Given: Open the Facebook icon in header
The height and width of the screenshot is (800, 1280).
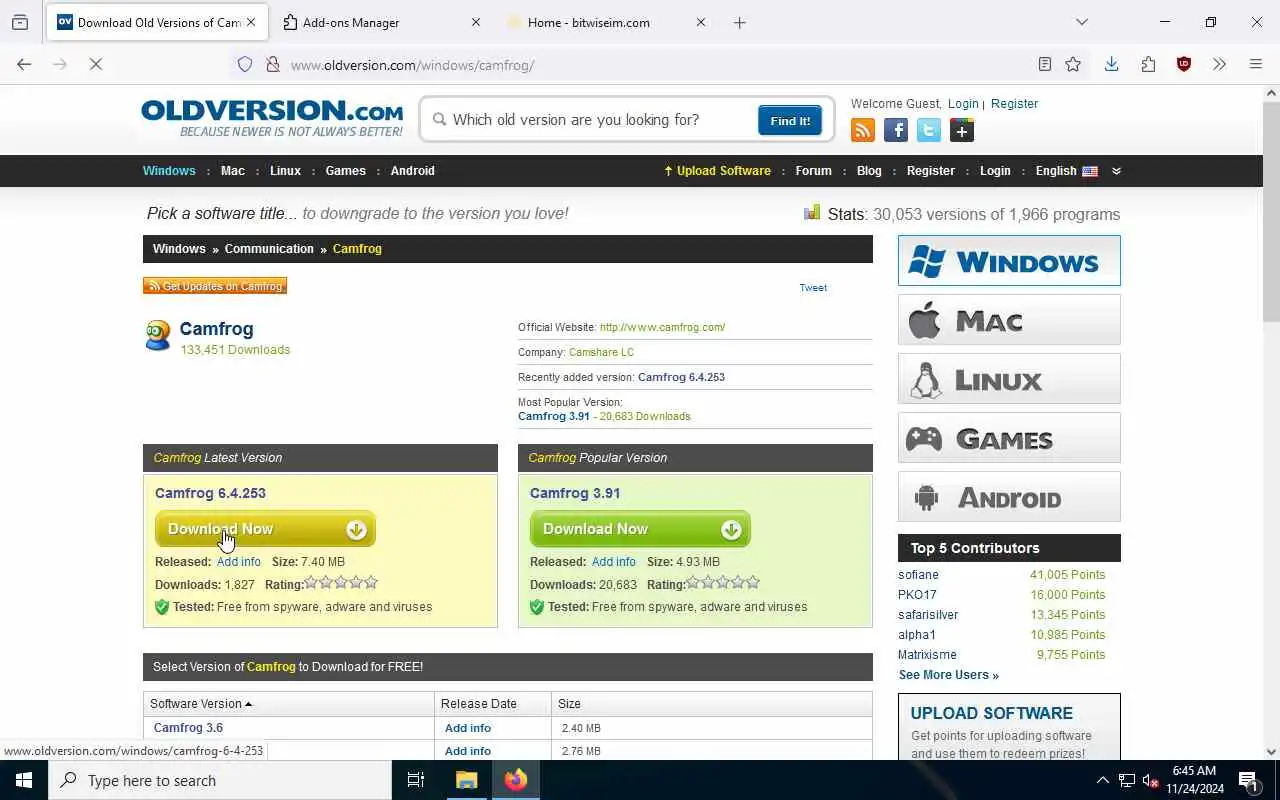Looking at the screenshot, I should [x=896, y=130].
